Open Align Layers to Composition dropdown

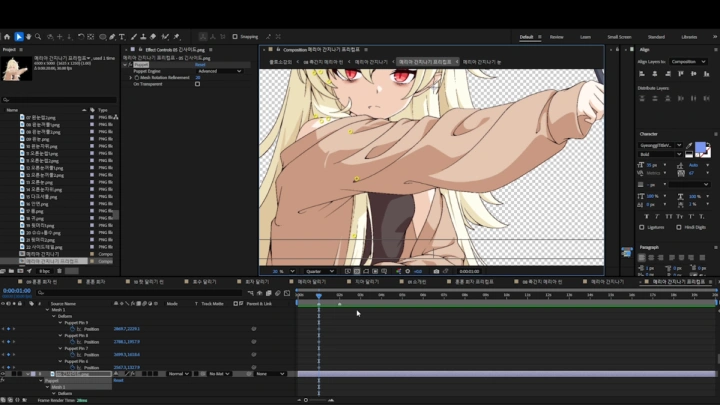pyautogui.click(x=688, y=62)
